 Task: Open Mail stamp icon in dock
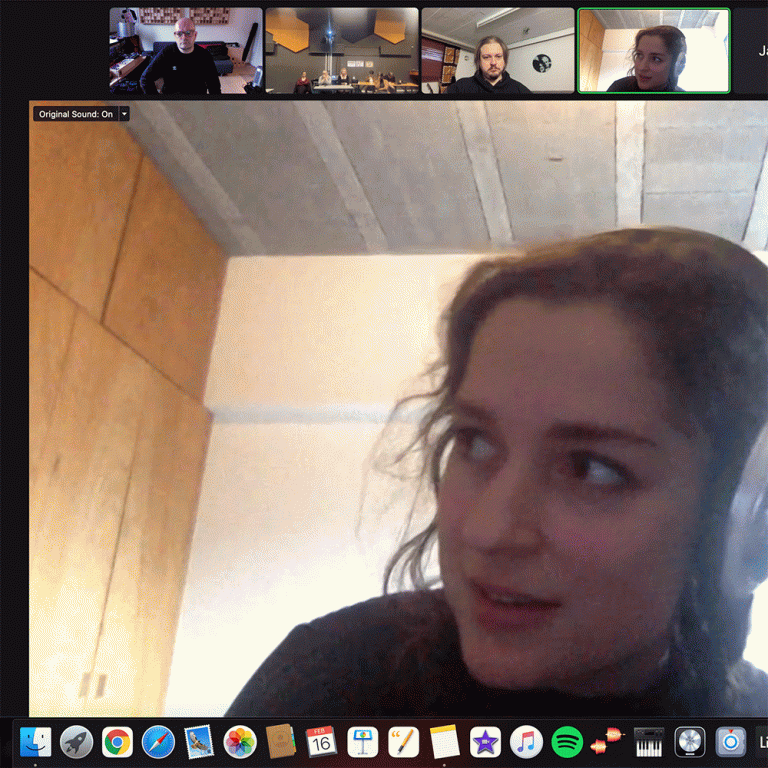click(x=199, y=742)
